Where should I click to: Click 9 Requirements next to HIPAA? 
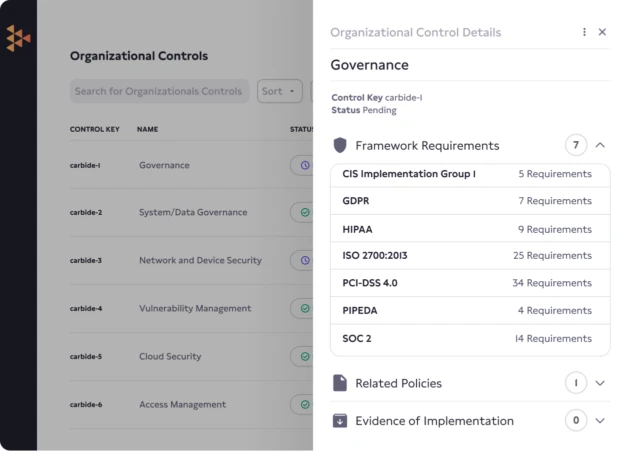tap(555, 229)
